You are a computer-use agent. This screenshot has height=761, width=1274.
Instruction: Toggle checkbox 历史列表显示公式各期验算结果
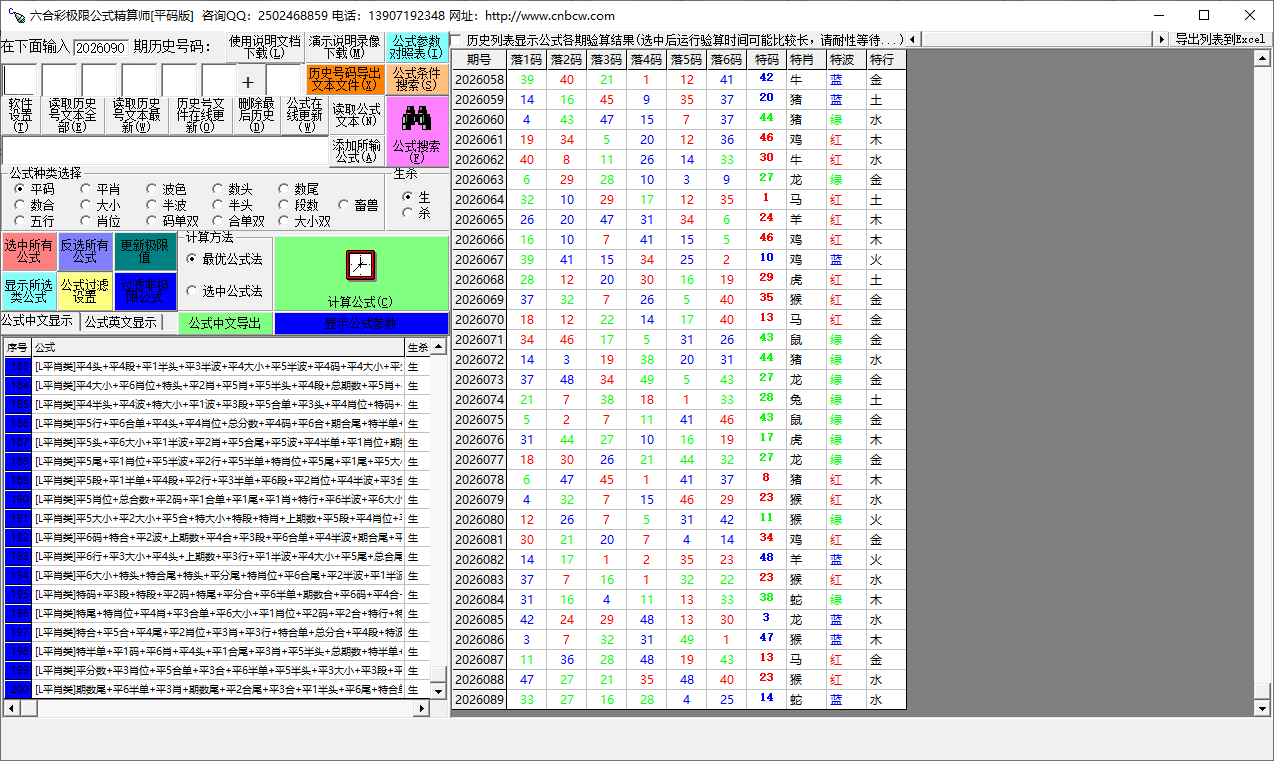pyautogui.click(x=456, y=40)
